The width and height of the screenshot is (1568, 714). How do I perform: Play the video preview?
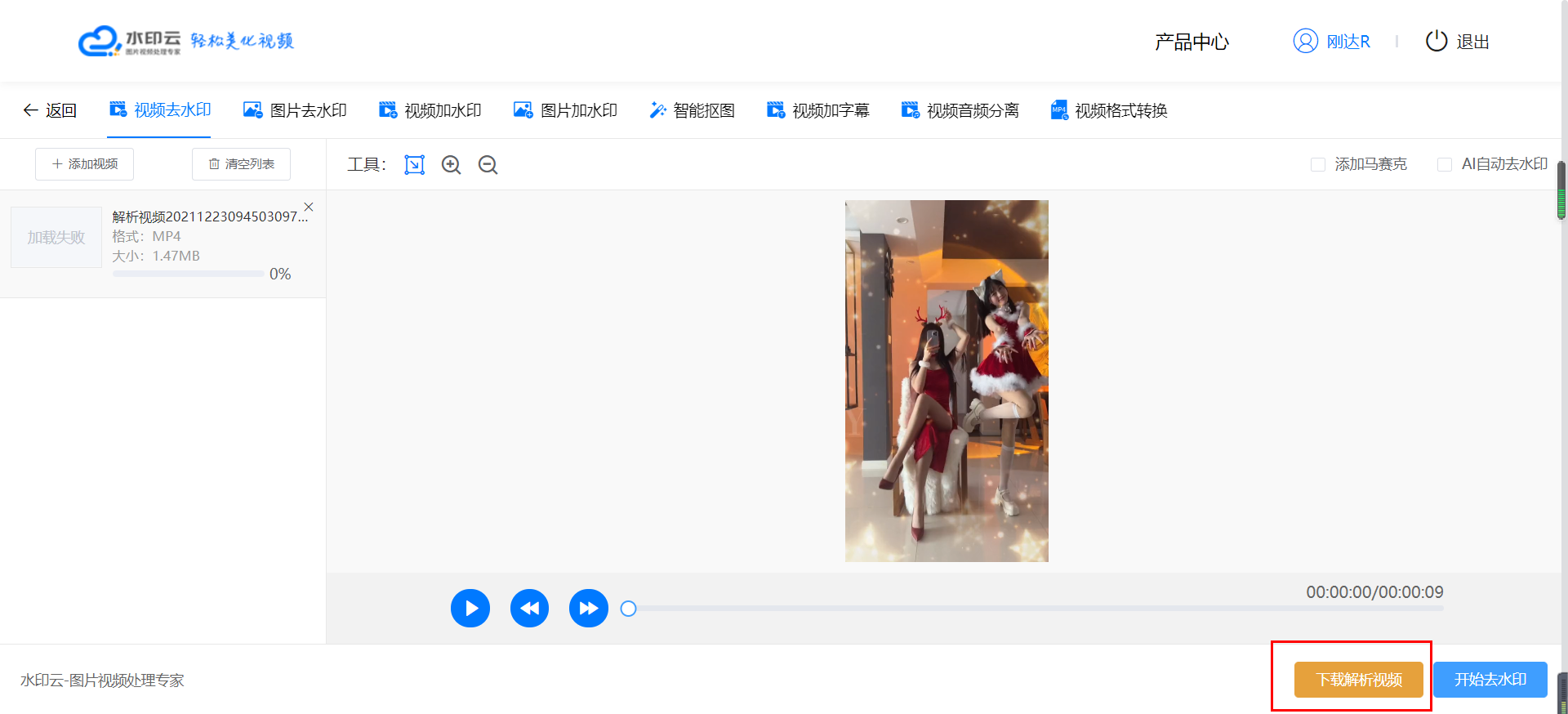point(470,609)
